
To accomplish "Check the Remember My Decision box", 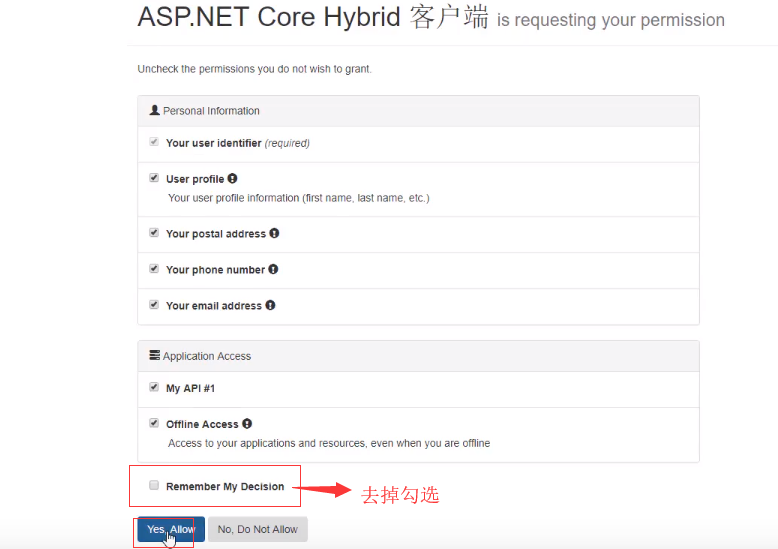I will pyautogui.click(x=154, y=485).
